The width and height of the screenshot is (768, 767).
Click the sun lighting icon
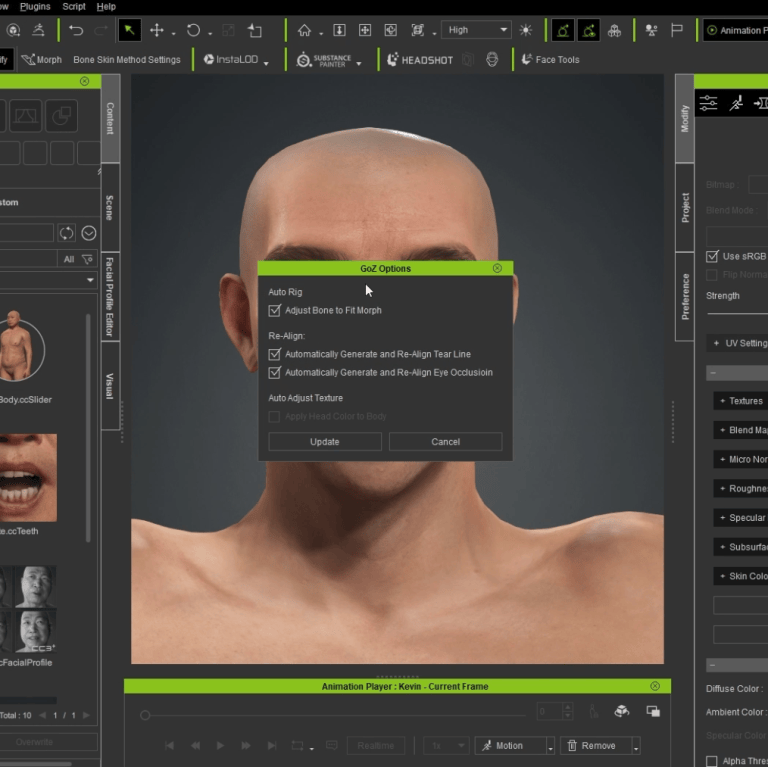pos(526,30)
